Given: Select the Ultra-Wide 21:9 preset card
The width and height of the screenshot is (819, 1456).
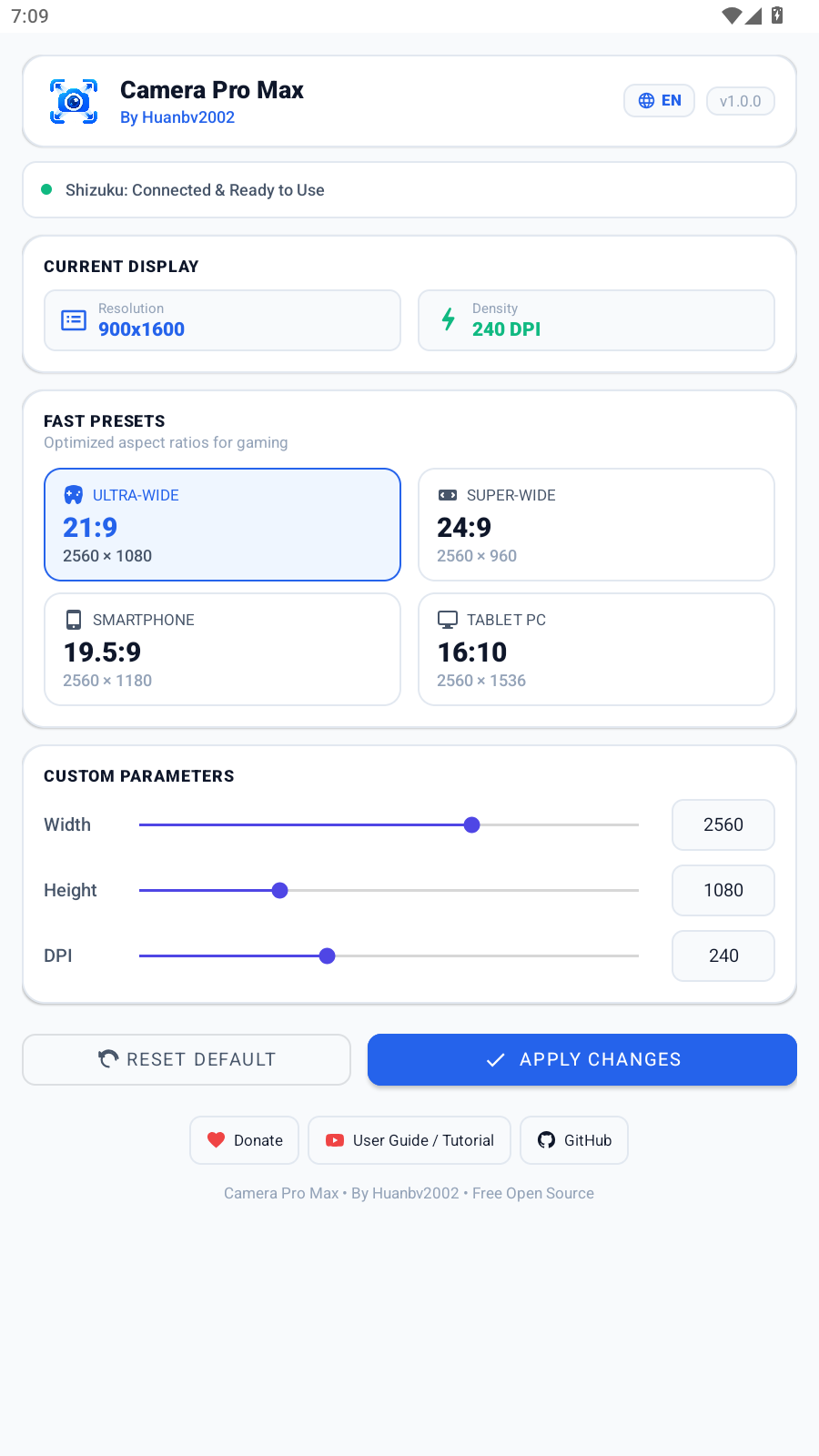Looking at the screenshot, I should coord(222,525).
